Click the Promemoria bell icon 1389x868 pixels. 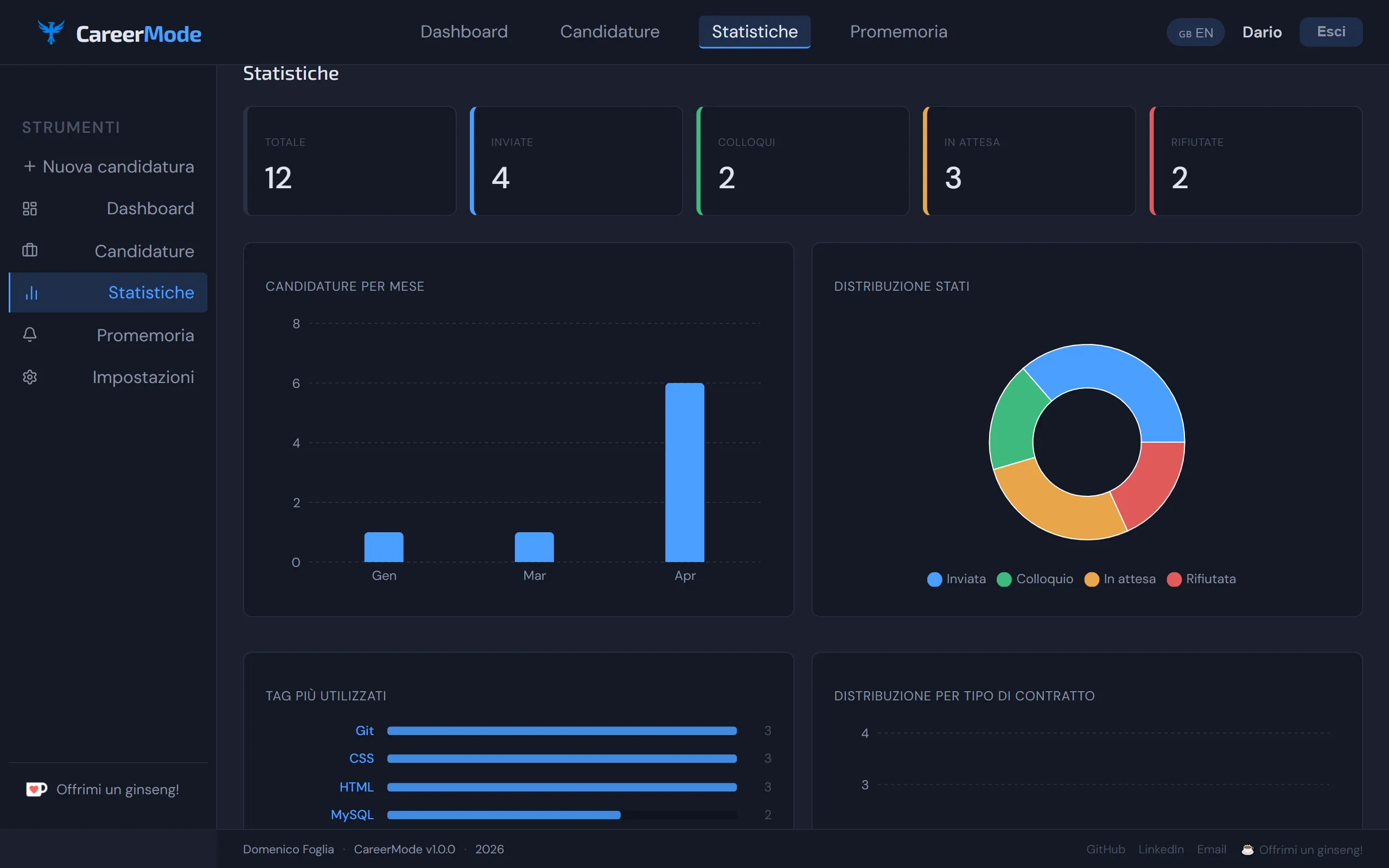coord(30,335)
